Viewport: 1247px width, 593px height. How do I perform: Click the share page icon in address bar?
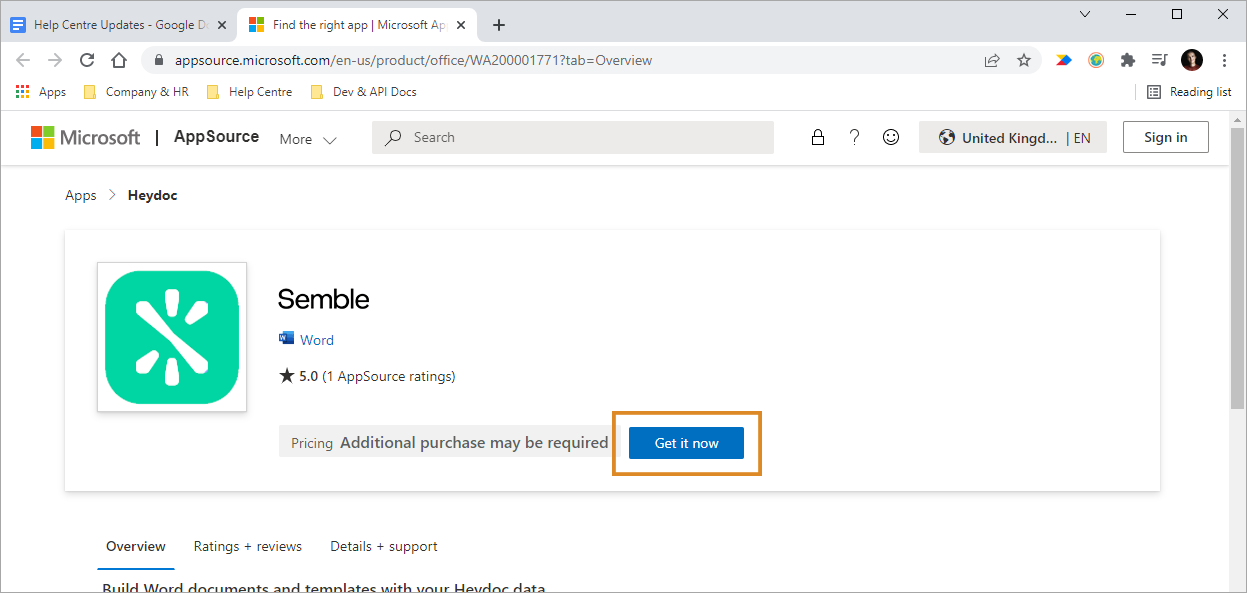(x=992, y=60)
